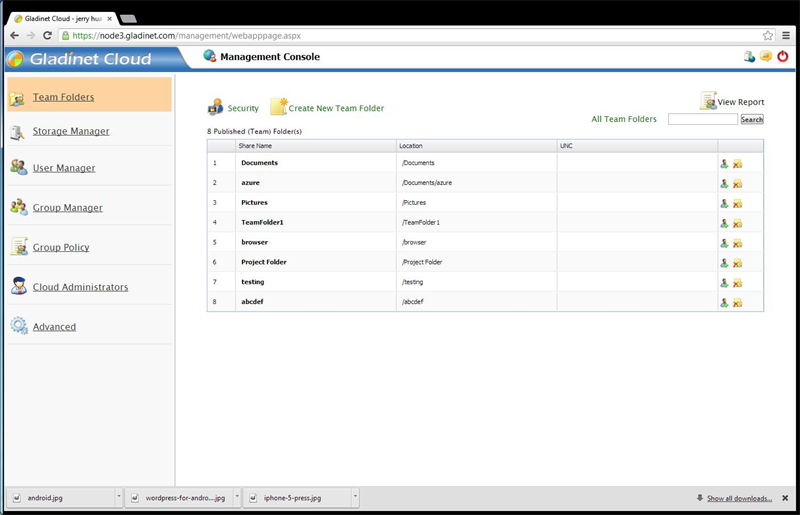Screen dimensions: 800x515
Task: Delete the TeamFolder1 team folder
Action: point(737,224)
